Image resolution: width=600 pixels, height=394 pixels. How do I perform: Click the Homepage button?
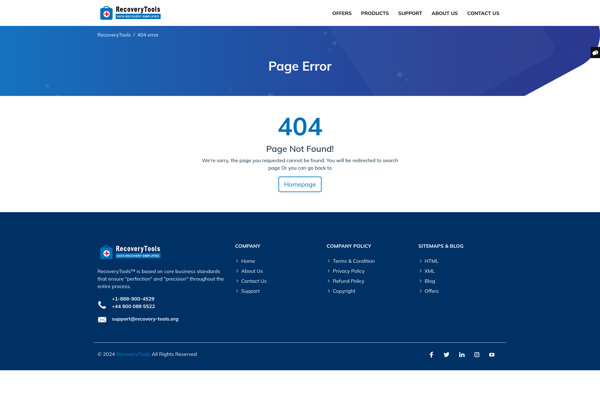(x=300, y=184)
